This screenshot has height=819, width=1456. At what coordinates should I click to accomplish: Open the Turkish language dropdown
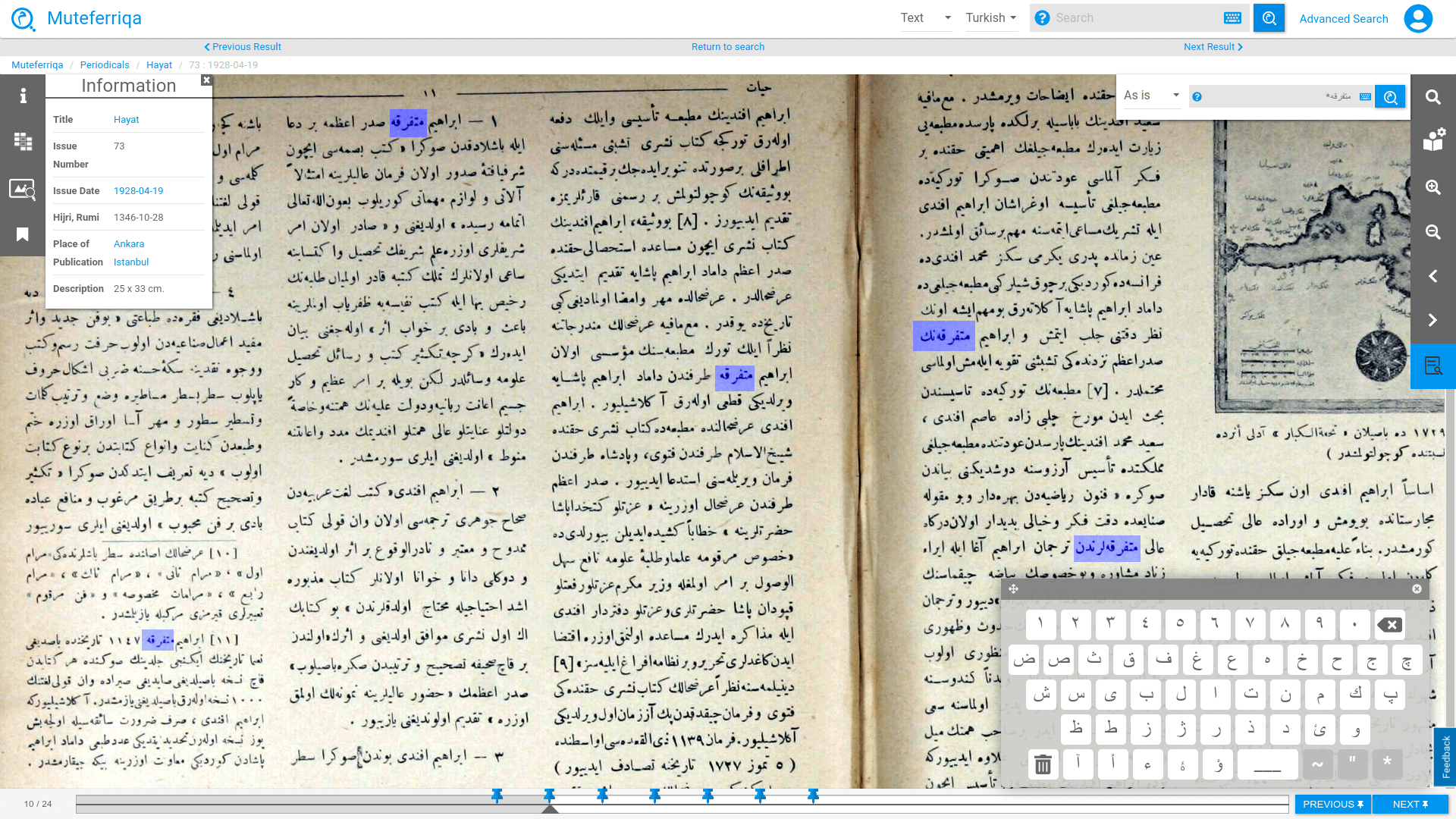(x=990, y=18)
